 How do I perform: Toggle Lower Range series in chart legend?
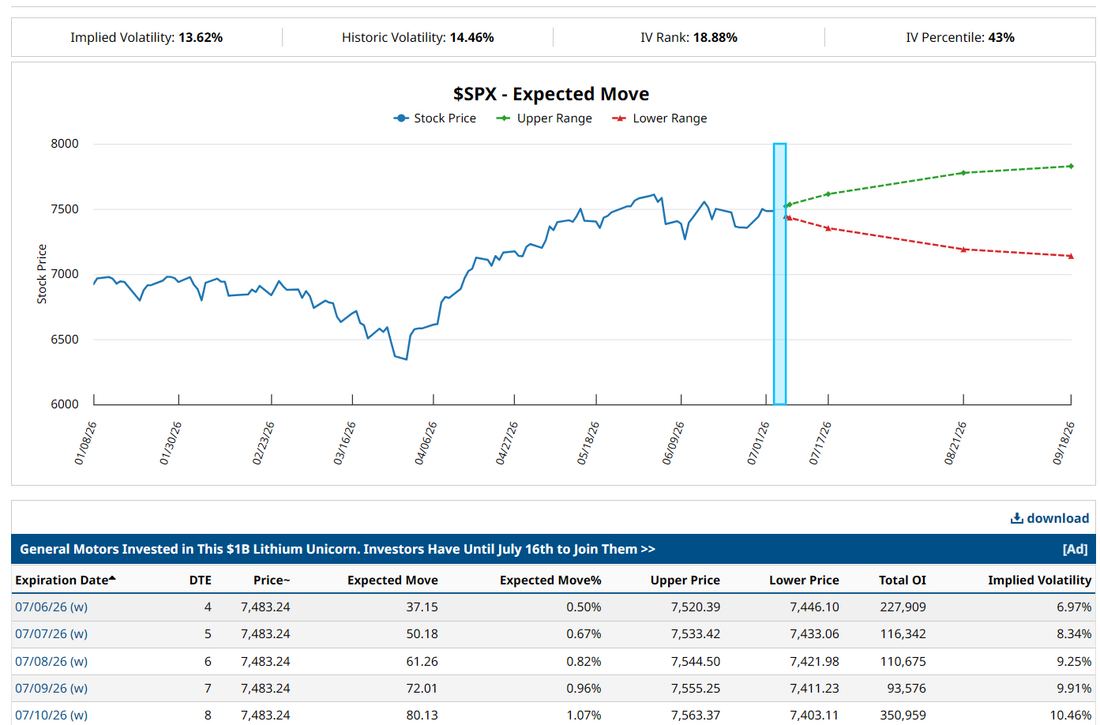tap(660, 119)
